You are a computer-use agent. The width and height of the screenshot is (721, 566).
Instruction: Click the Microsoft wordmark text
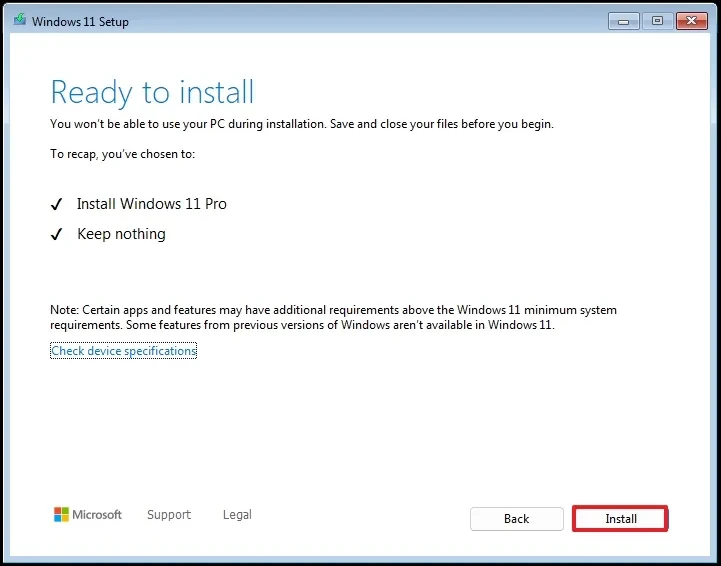point(99,515)
